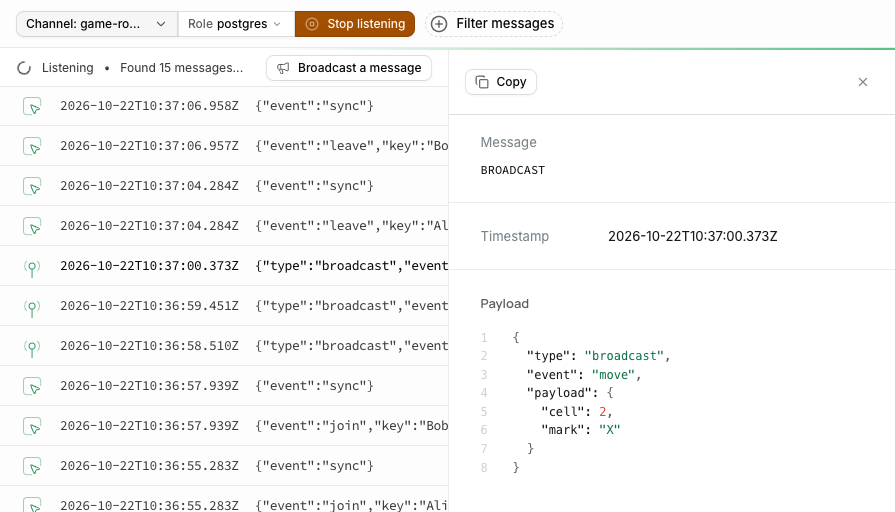Click the Payload section heading

(505, 304)
